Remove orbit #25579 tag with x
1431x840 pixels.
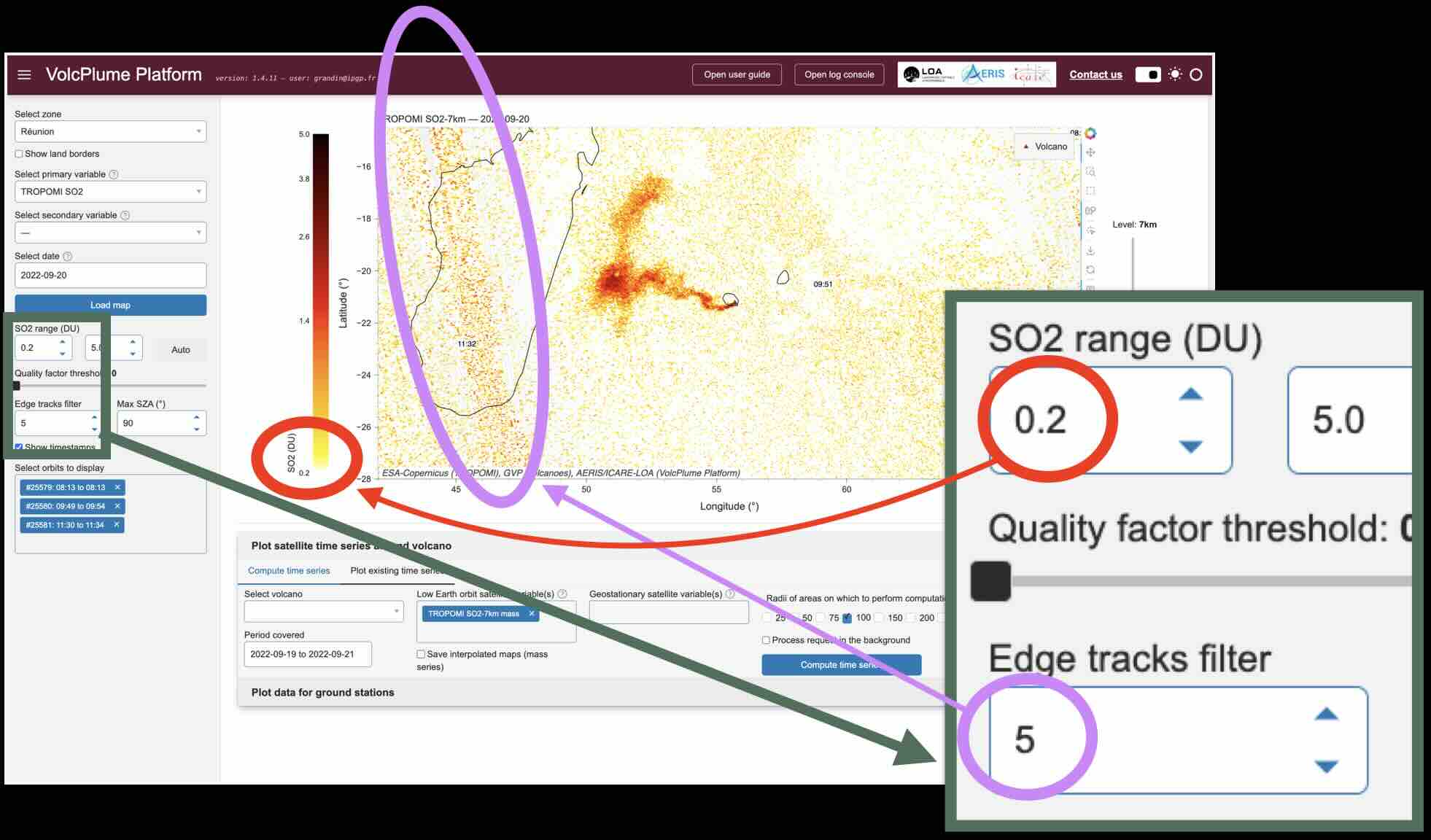117,487
